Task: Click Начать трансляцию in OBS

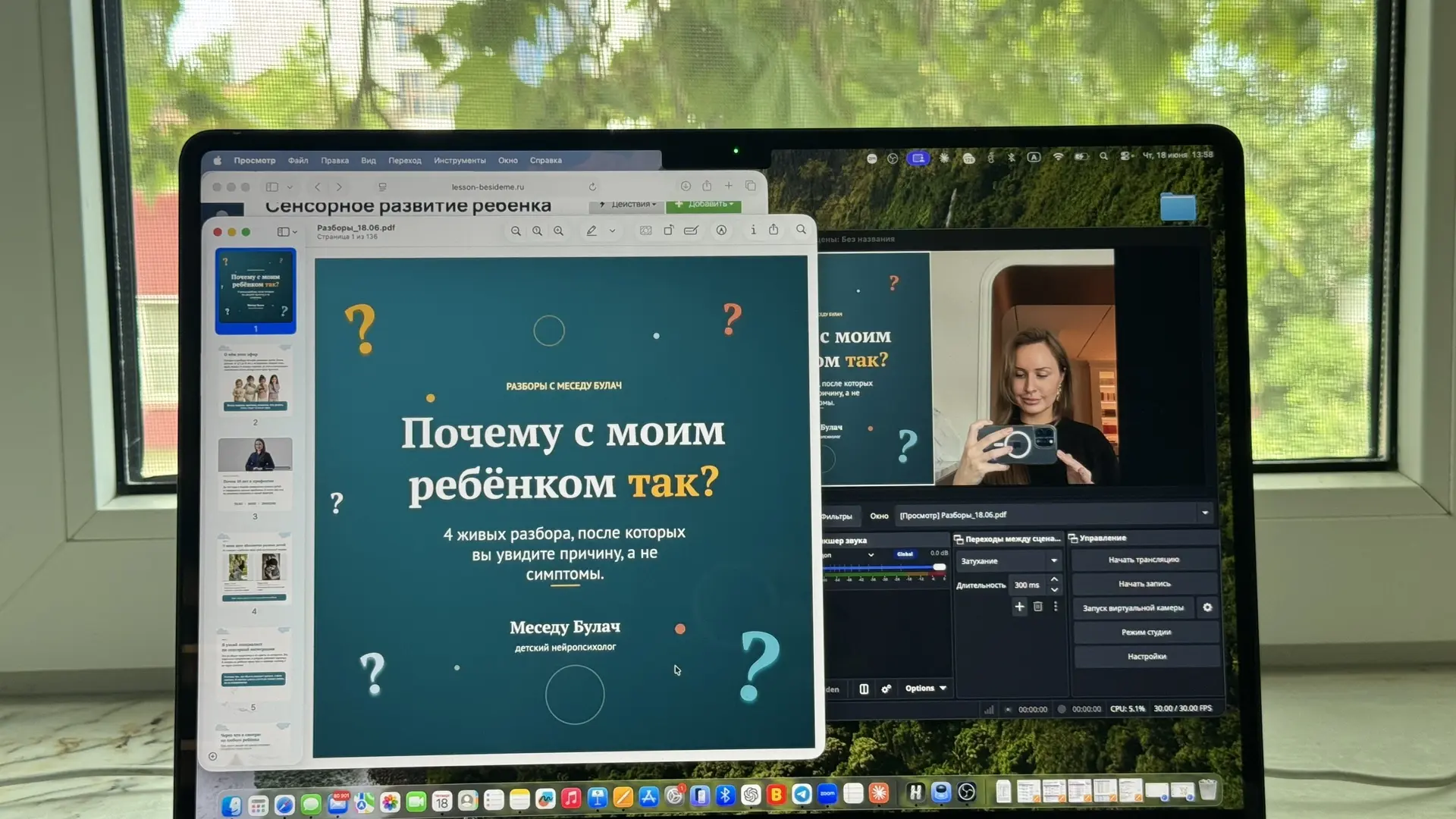Action: (1144, 560)
